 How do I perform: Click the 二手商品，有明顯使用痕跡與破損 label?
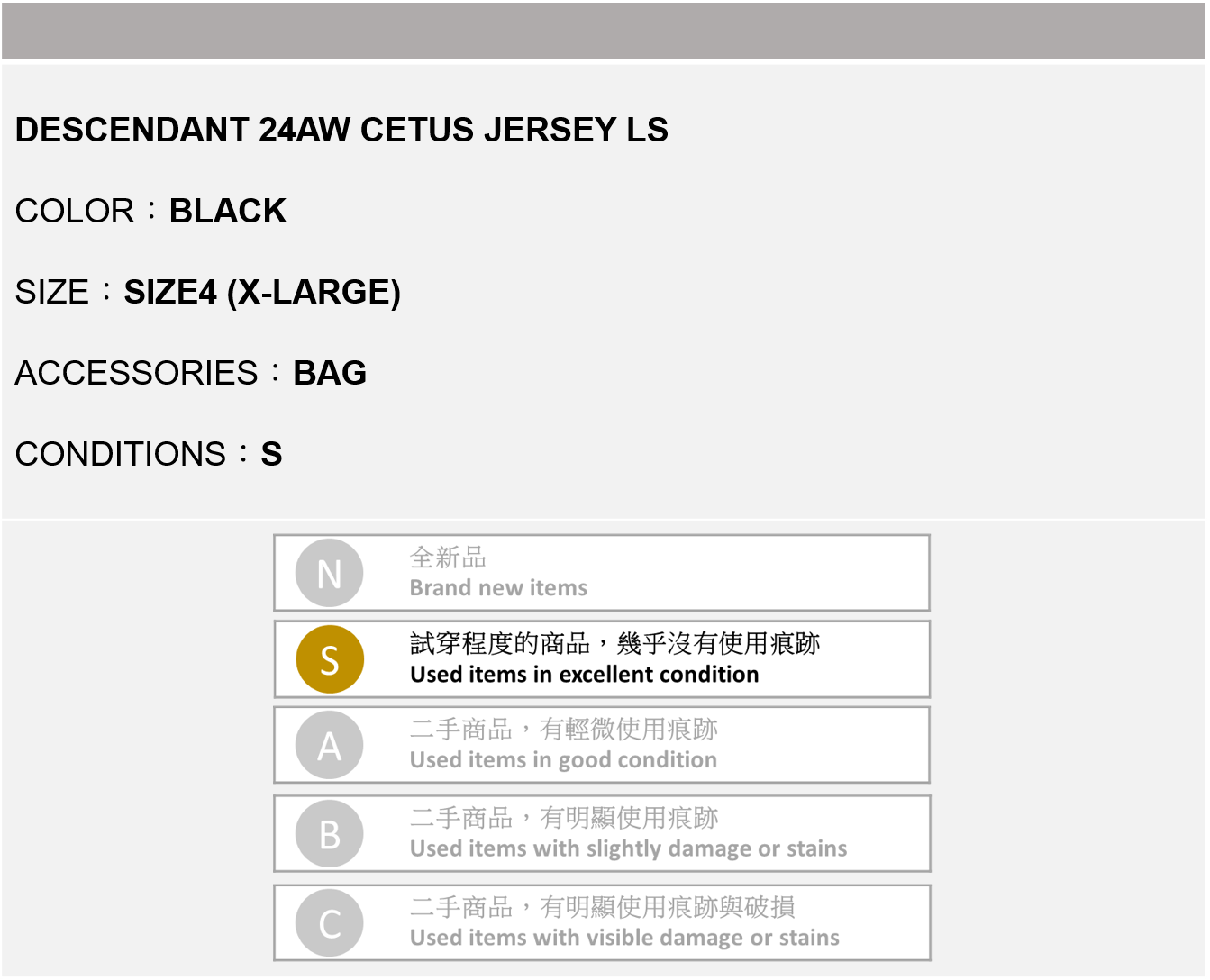[602, 907]
